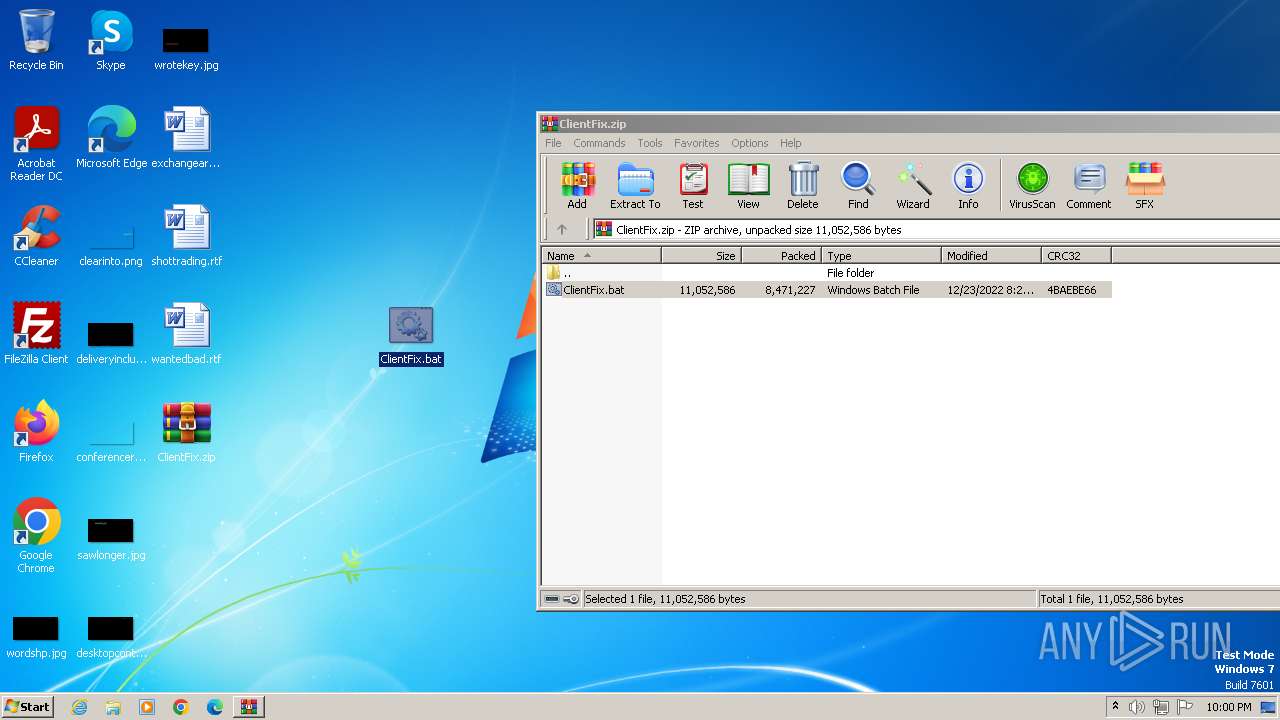Open Windows Explorer from the taskbar
This screenshot has height=720, width=1280.
113,707
